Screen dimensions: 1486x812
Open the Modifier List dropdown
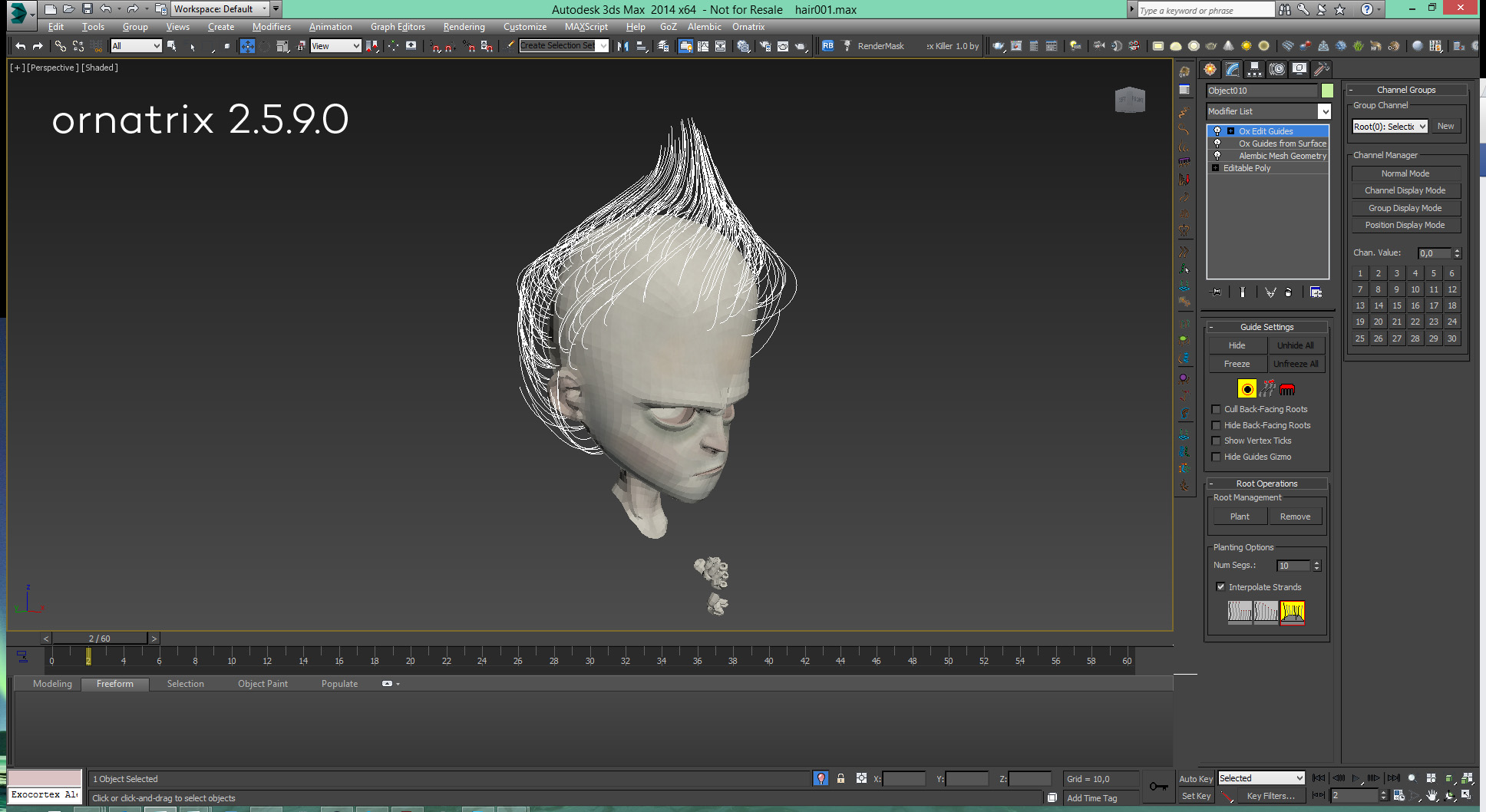click(x=1324, y=111)
